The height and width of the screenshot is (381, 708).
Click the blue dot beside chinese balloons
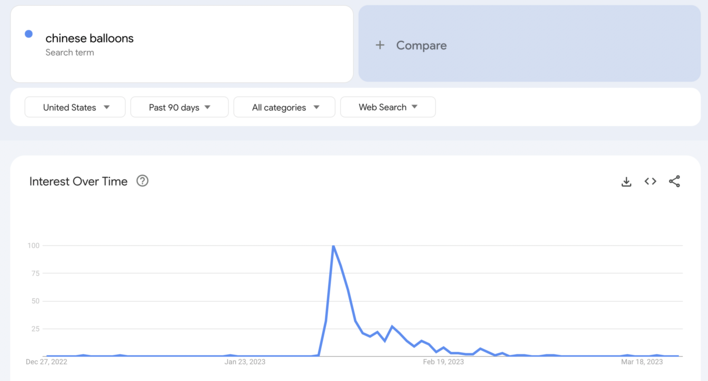[28, 34]
